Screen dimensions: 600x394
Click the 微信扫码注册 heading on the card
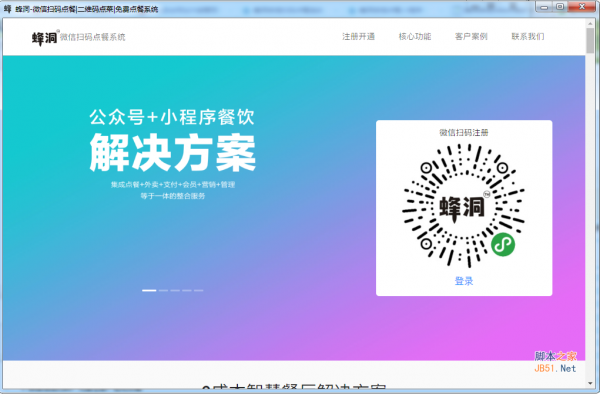(x=464, y=133)
